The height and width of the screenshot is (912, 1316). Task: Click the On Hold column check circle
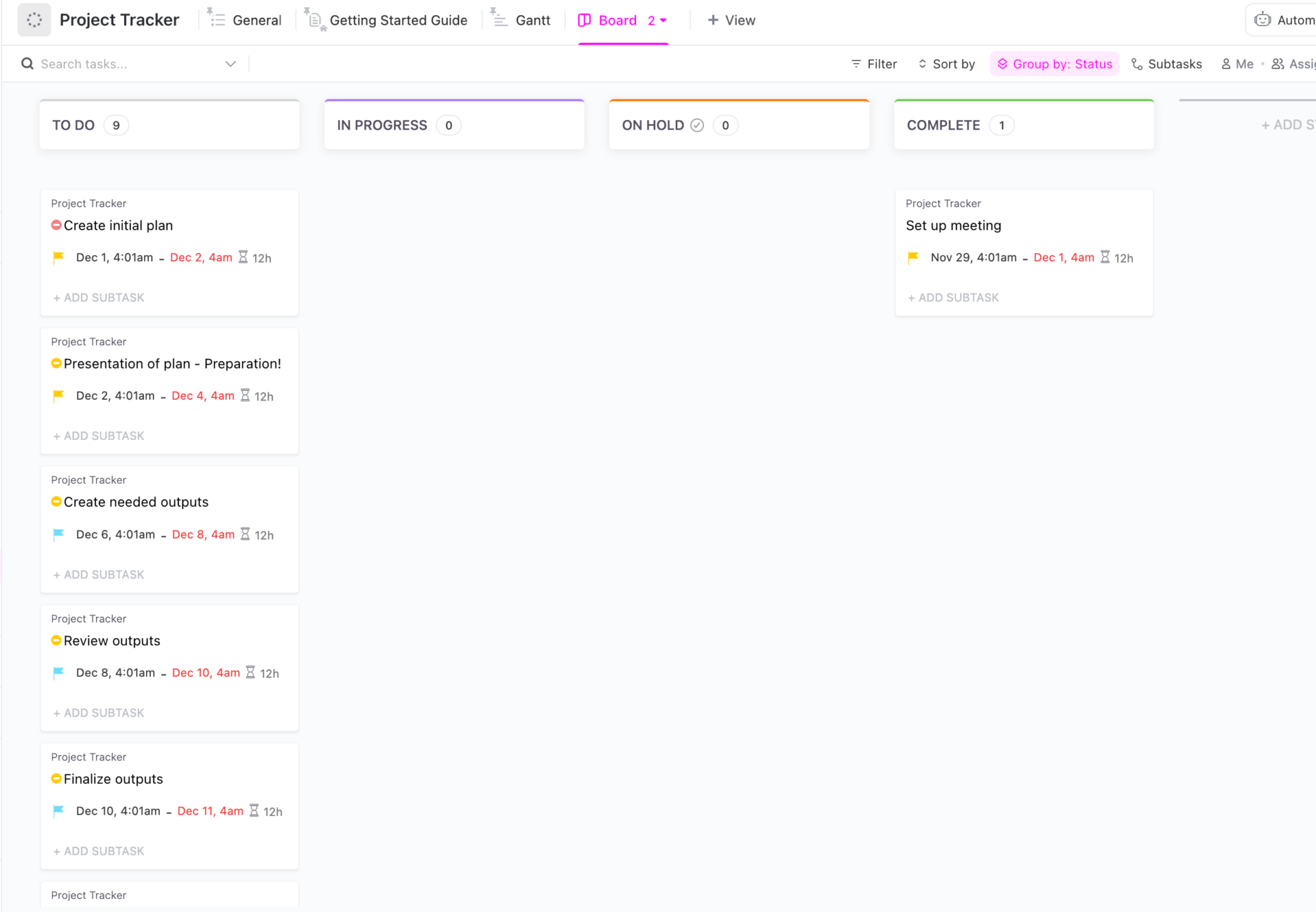coord(697,125)
